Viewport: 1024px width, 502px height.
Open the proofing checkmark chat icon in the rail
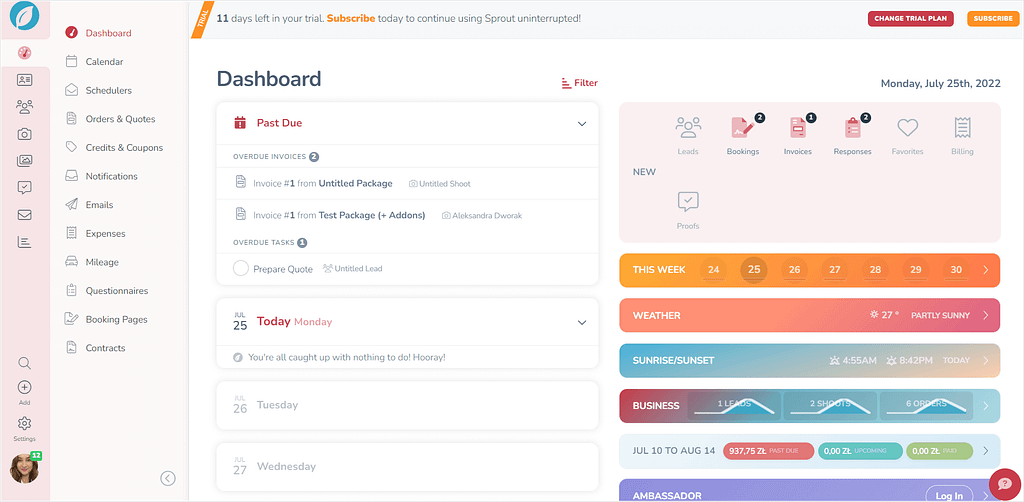pos(24,188)
